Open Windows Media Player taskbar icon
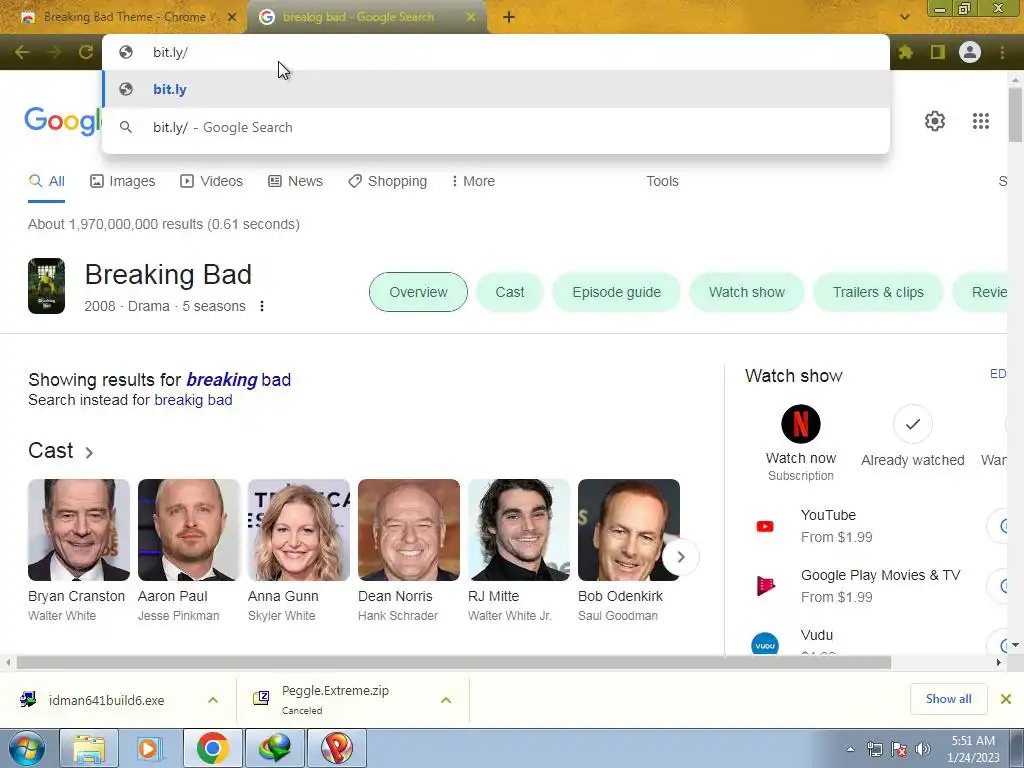Image resolution: width=1024 pixels, height=768 pixels. (x=150, y=748)
